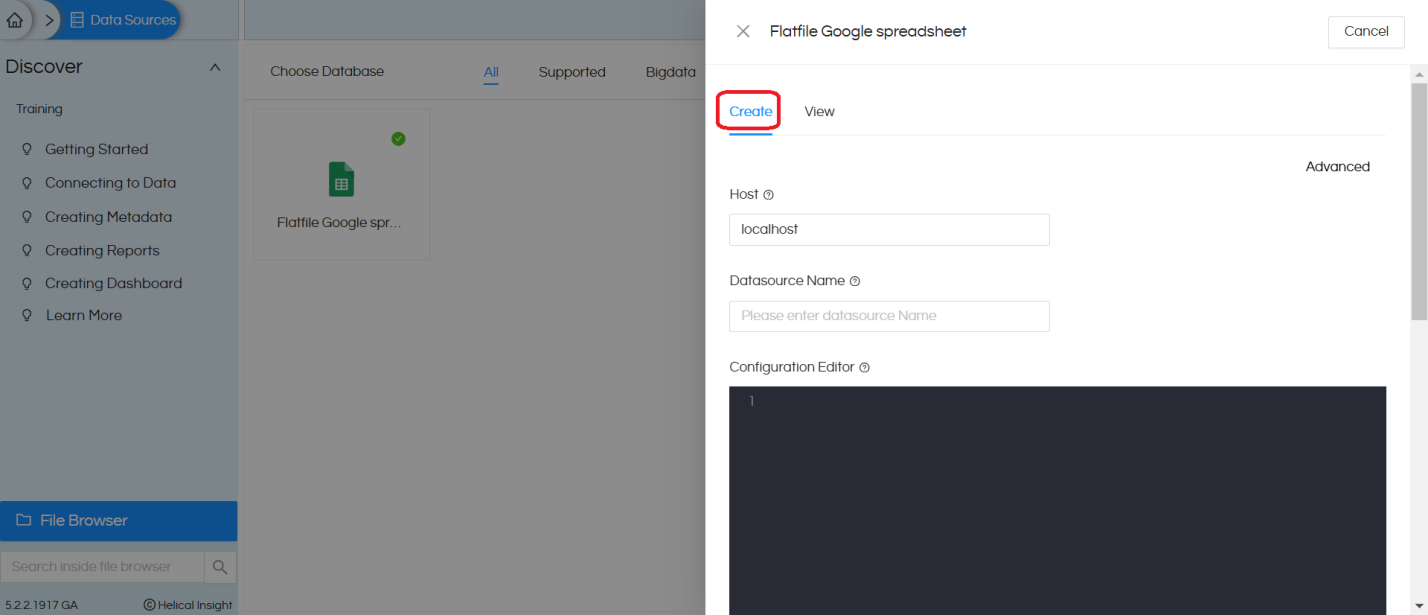This screenshot has height=615, width=1428.
Task: Click lightbulb icon beside Learn More
Action: 27,315
